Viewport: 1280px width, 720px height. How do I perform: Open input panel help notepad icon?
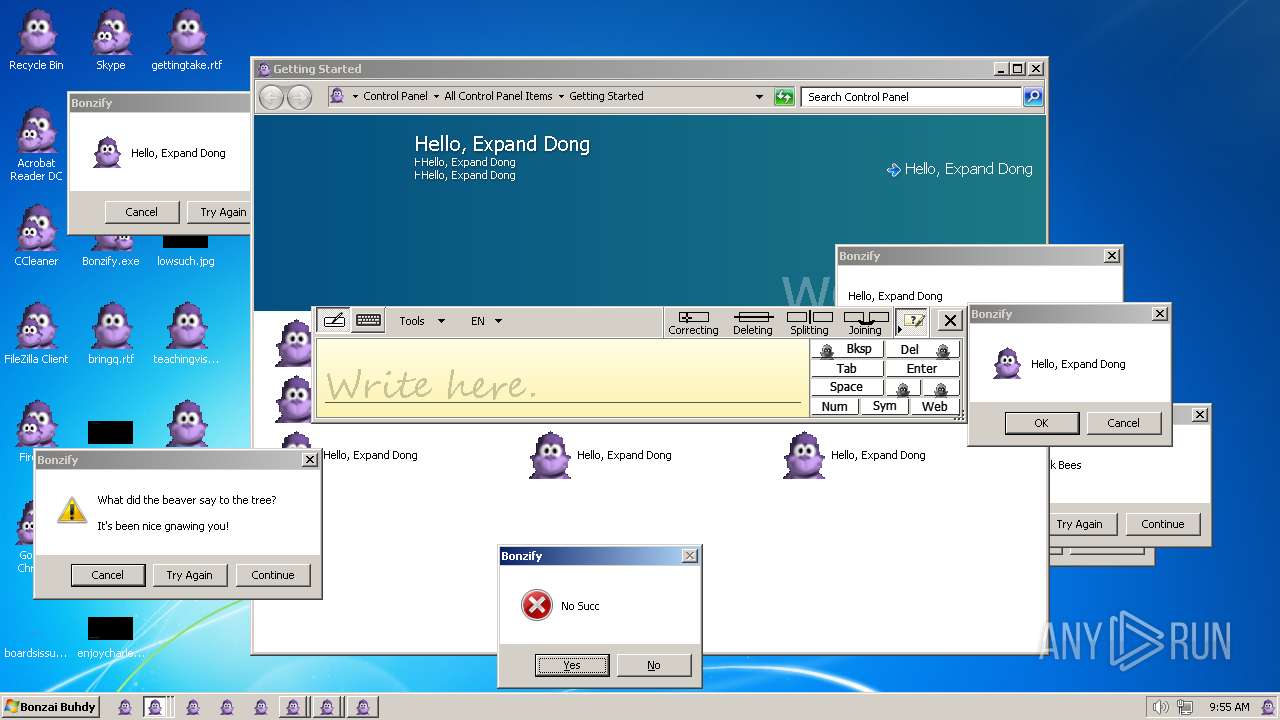pyautogui.click(x=912, y=321)
